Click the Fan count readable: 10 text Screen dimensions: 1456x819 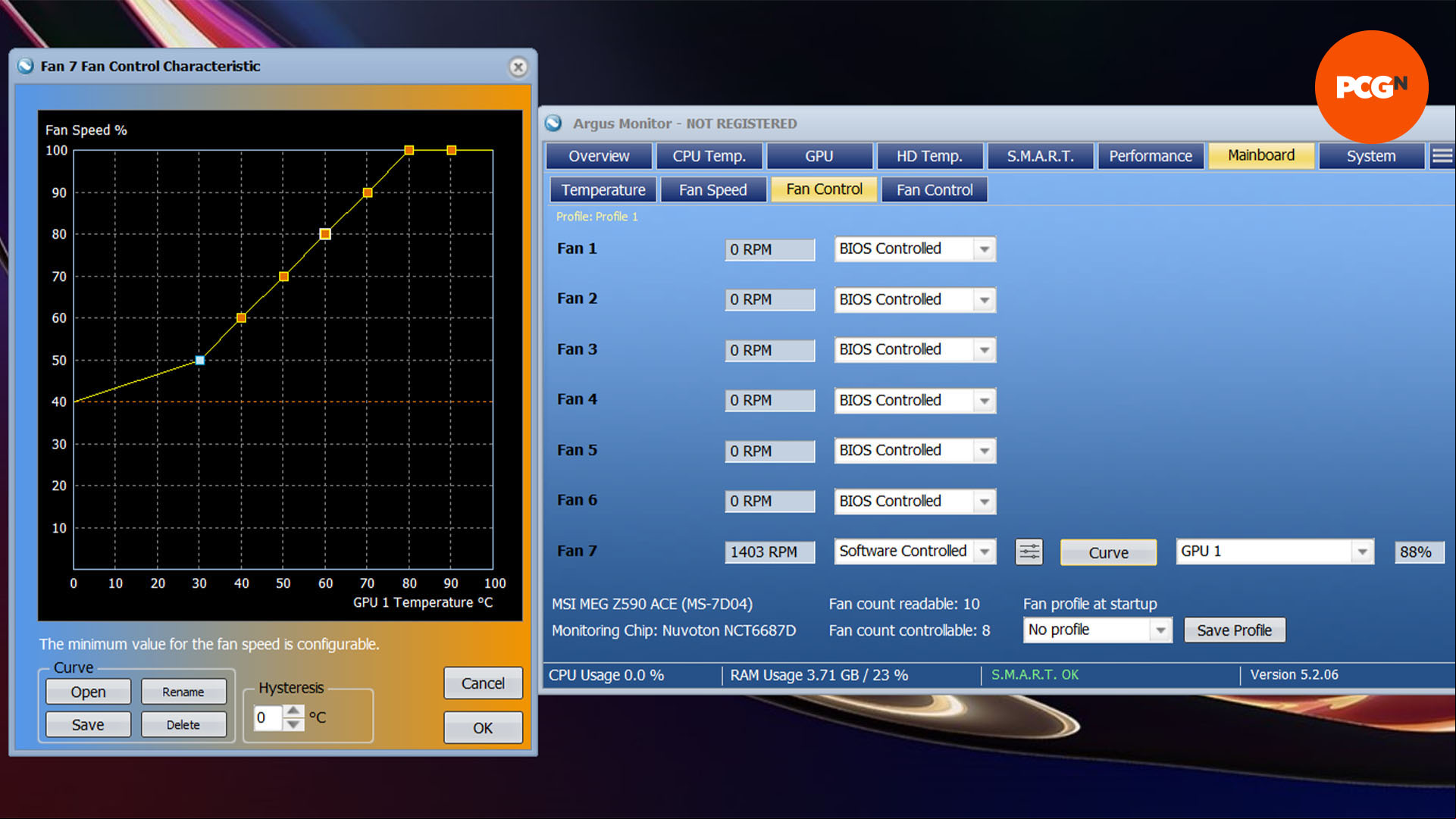coord(904,604)
